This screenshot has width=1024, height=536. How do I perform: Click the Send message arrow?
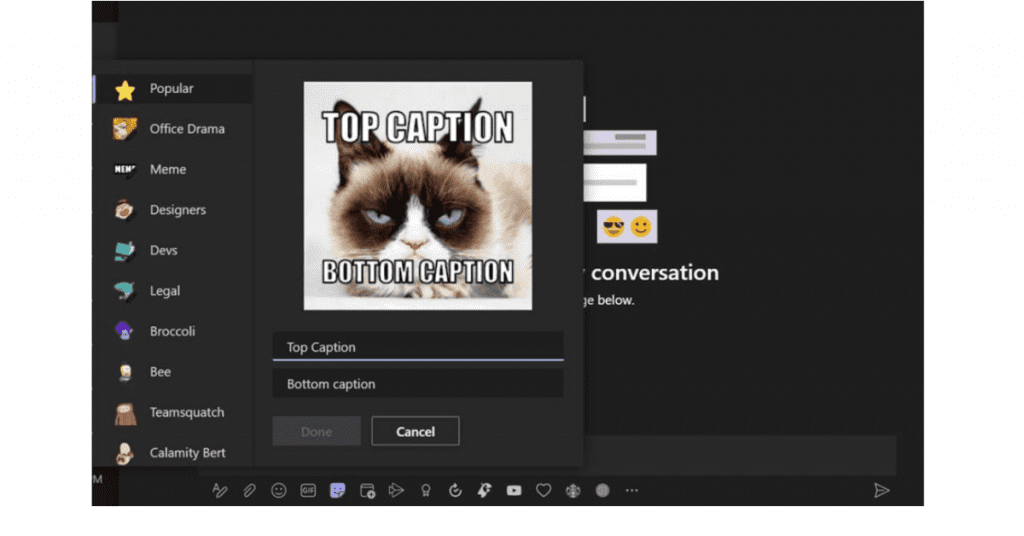[881, 490]
